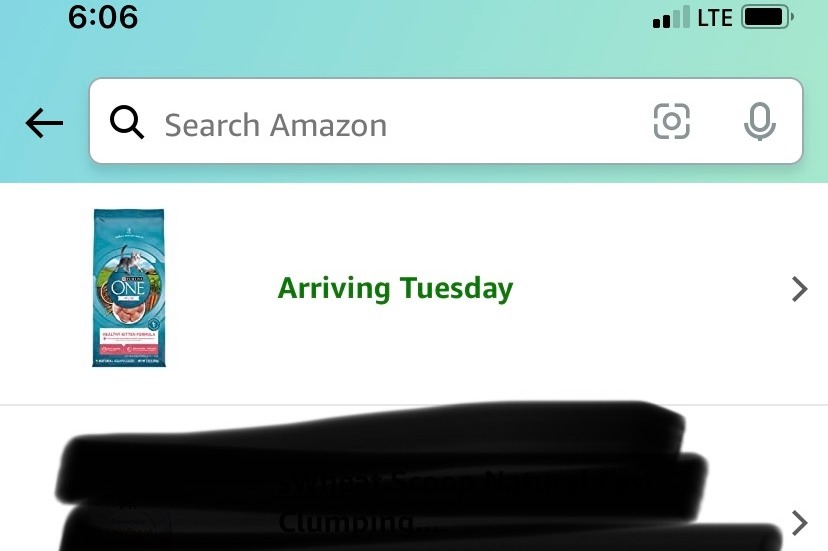828x551 pixels.
Task: Tap the pink Healthy Kitten Formula label on bag
Action: pyautogui.click(x=129, y=342)
